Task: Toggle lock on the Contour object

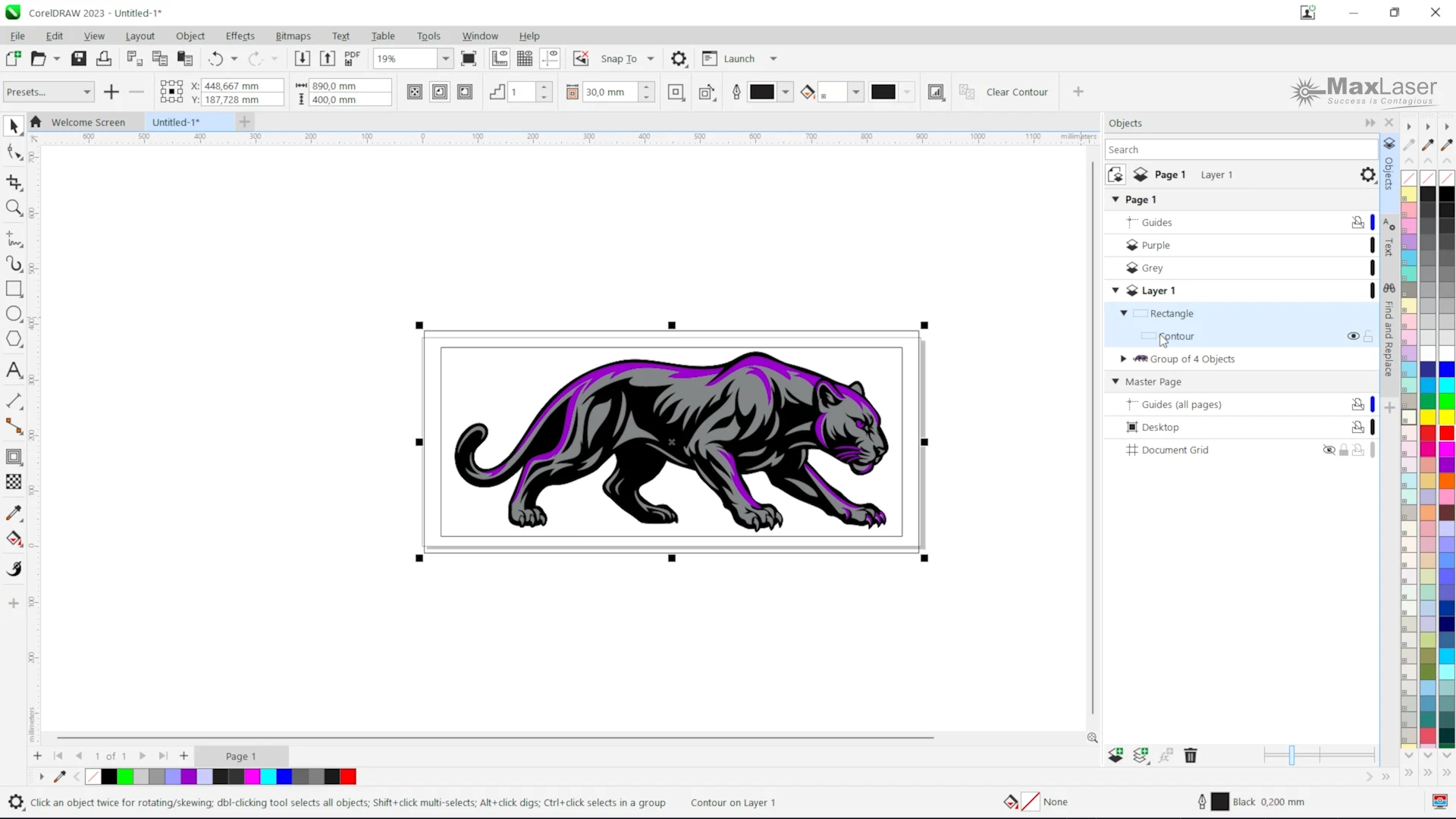Action: tap(1368, 336)
